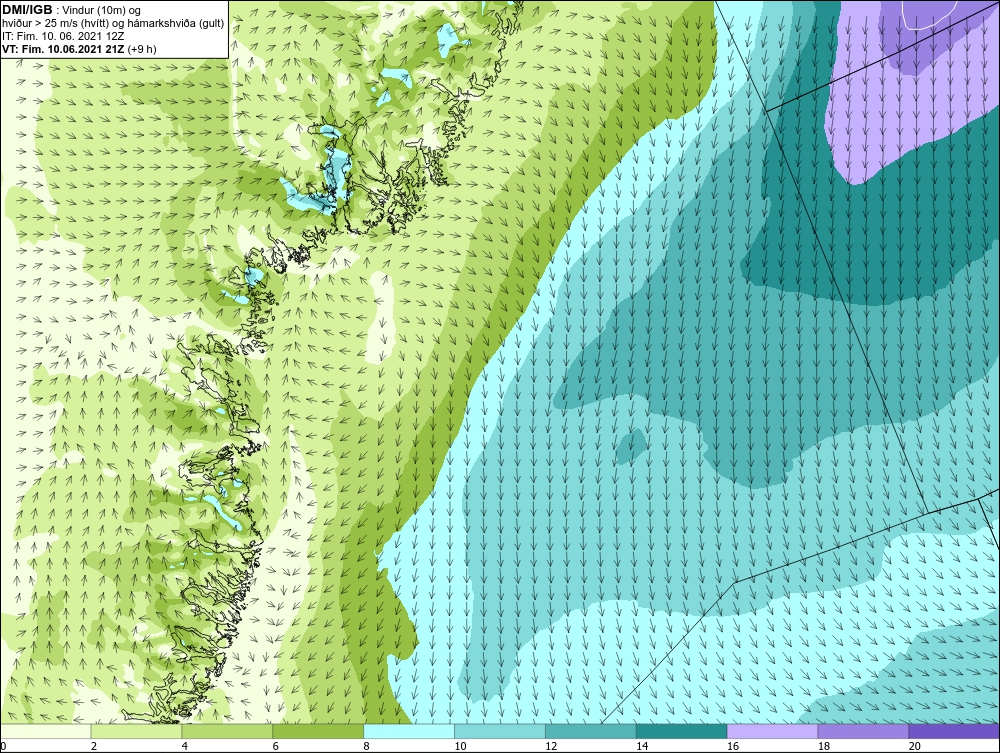
Task: Click the DMI/IGB title text
Action: coord(27,10)
